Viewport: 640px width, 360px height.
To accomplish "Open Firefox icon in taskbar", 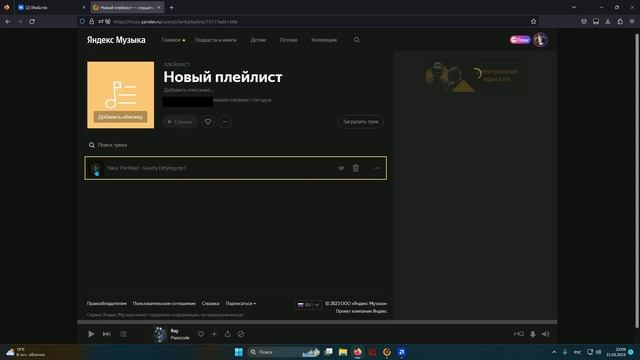I will tap(358, 352).
